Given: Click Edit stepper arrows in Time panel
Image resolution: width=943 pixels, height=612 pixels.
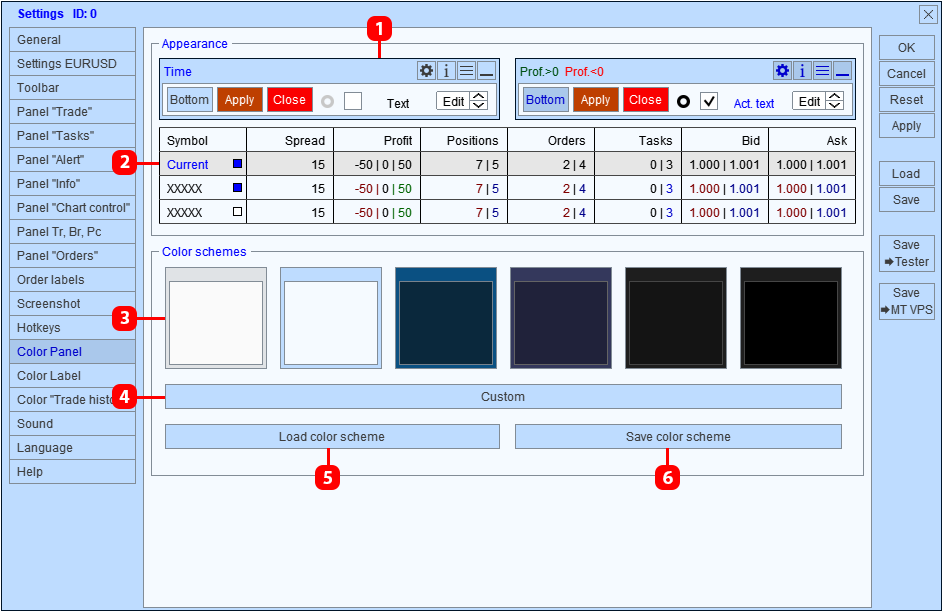Looking at the screenshot, I should 479,101.
